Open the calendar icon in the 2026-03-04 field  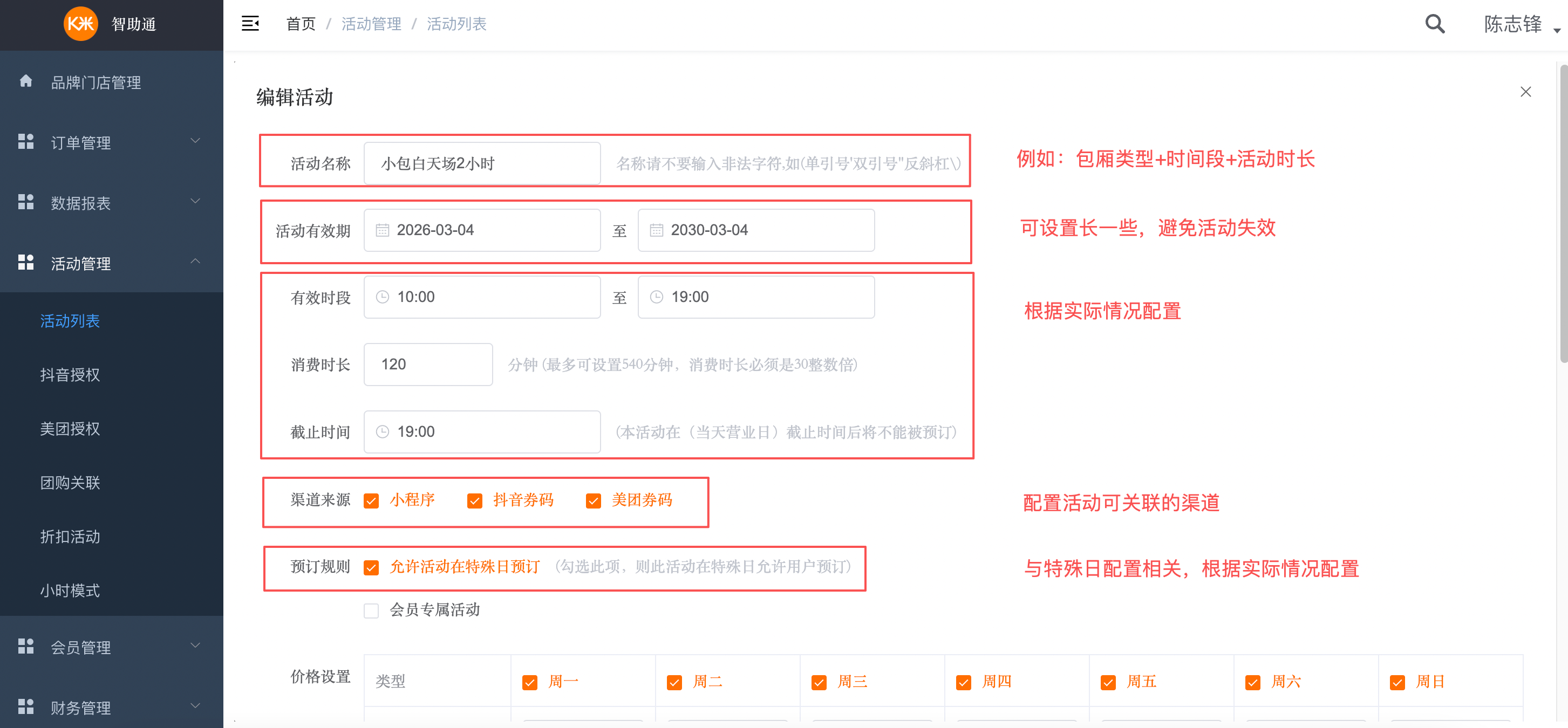[382, 230]
